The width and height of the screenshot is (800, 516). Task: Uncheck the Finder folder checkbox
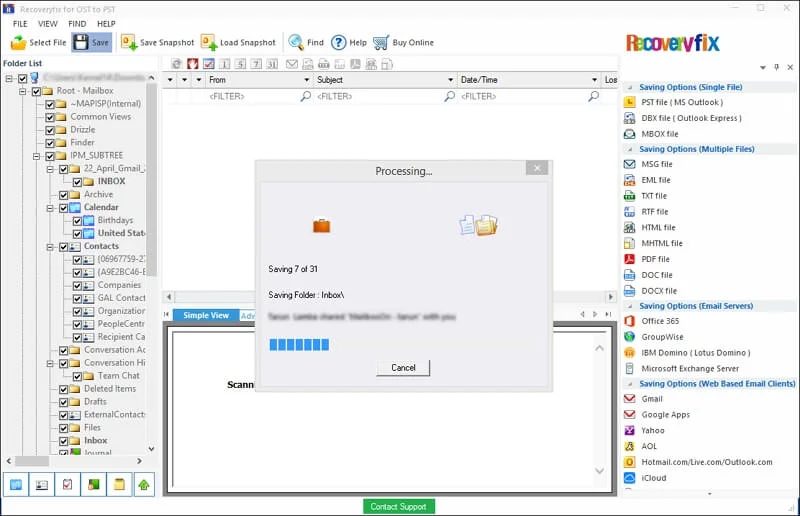tap(50, 143)
